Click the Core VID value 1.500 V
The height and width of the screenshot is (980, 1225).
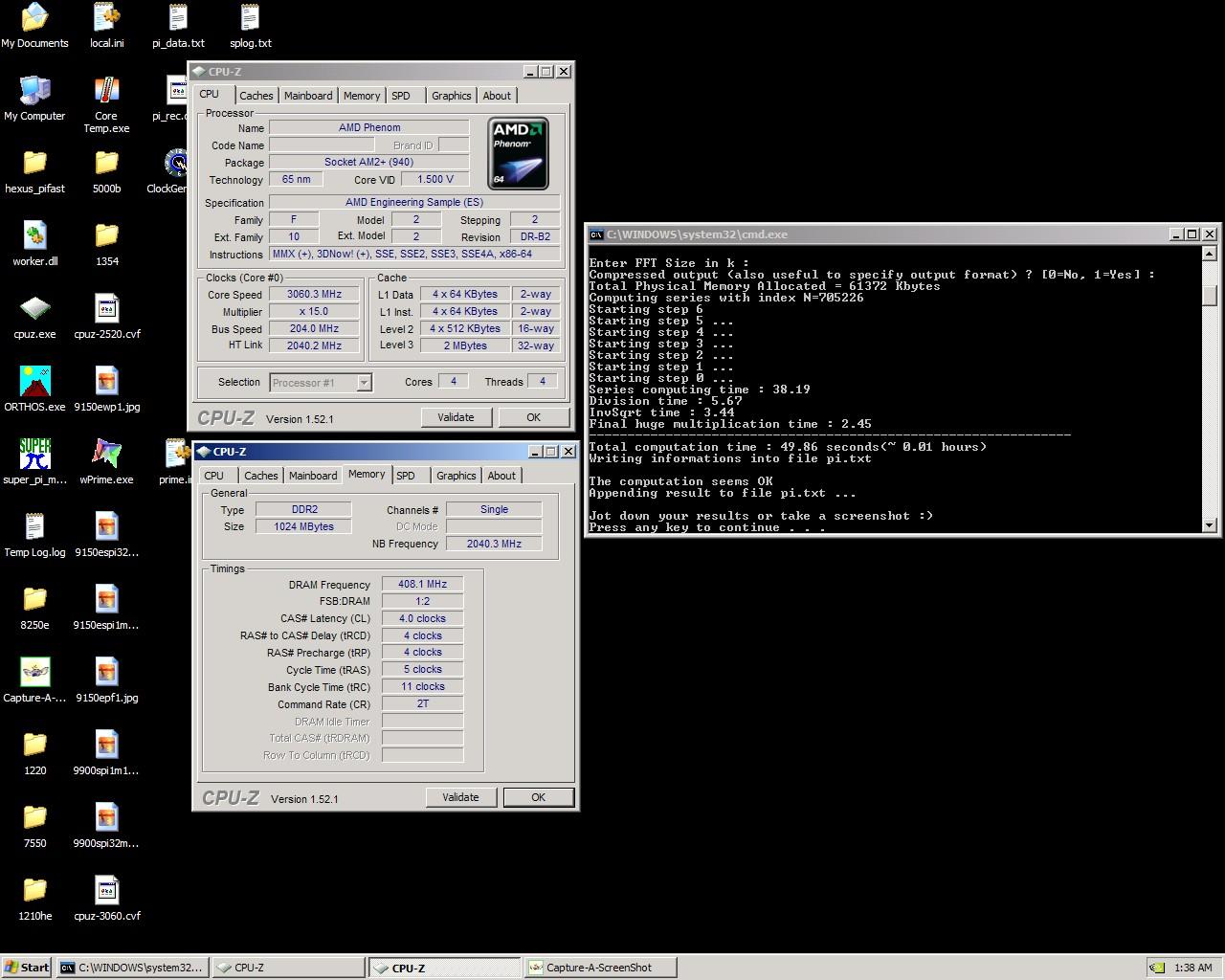click(x=434, y=179)
